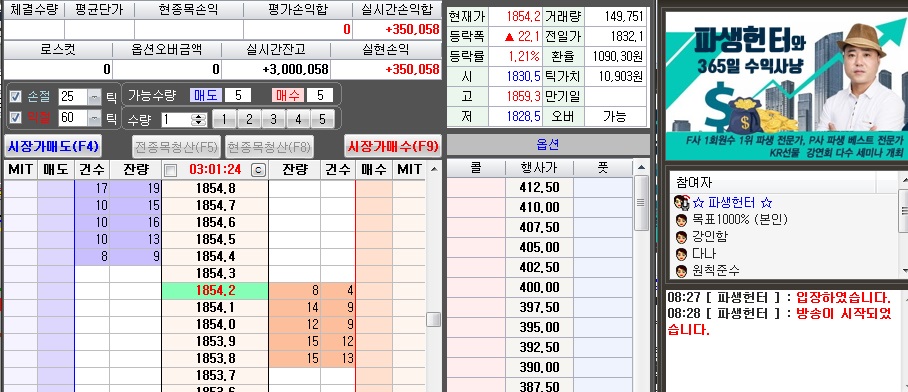
Task: Select participant 목표1000% (본인)
Action: pyautogui.click(x=739, y=220)
